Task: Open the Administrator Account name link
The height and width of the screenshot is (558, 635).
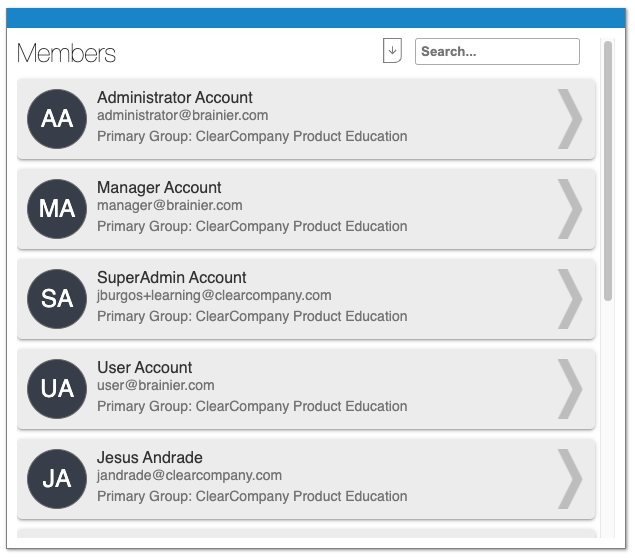Action: (175, 98)
